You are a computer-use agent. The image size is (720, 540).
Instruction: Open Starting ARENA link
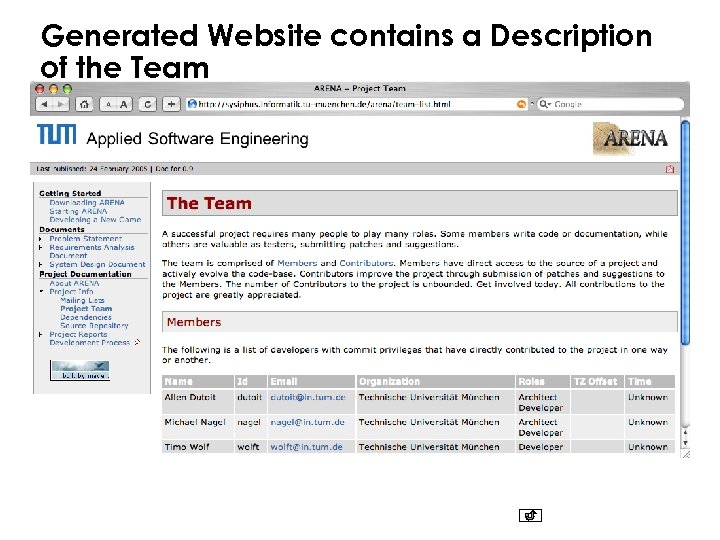tap(78, 211)
